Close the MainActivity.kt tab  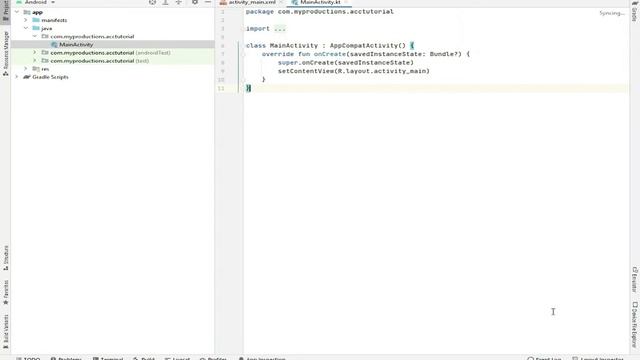[x=346, y=2]
